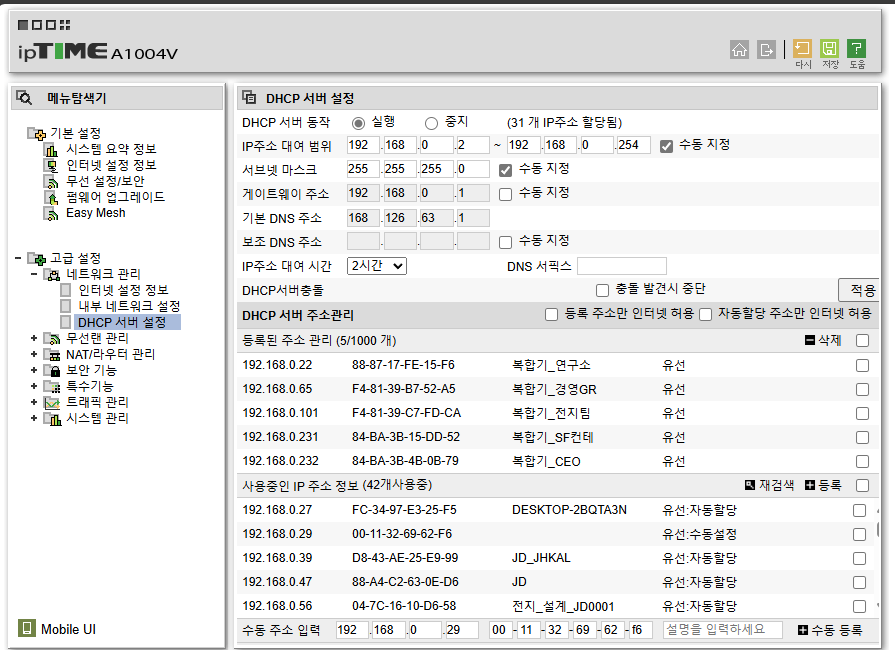Click the Easy Mesh icon
The width and height of the screenshot is (895, 650).
51,214
